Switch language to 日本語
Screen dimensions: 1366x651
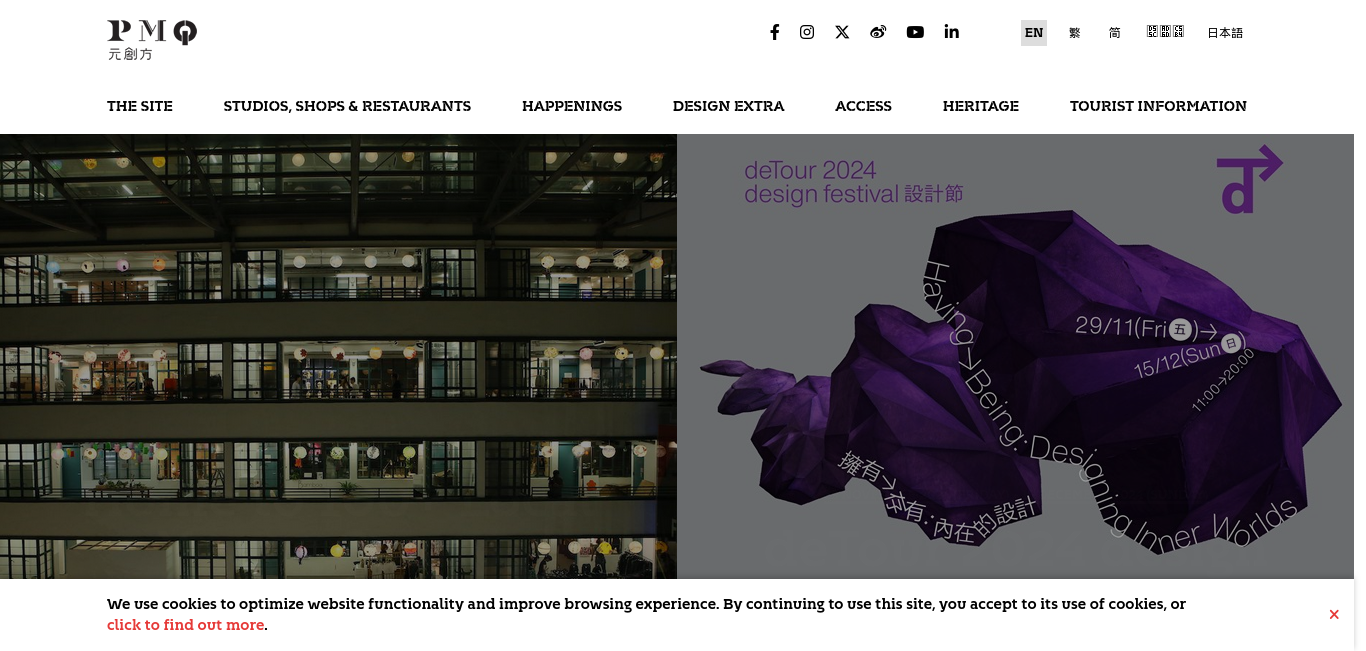coord(1225,33)
